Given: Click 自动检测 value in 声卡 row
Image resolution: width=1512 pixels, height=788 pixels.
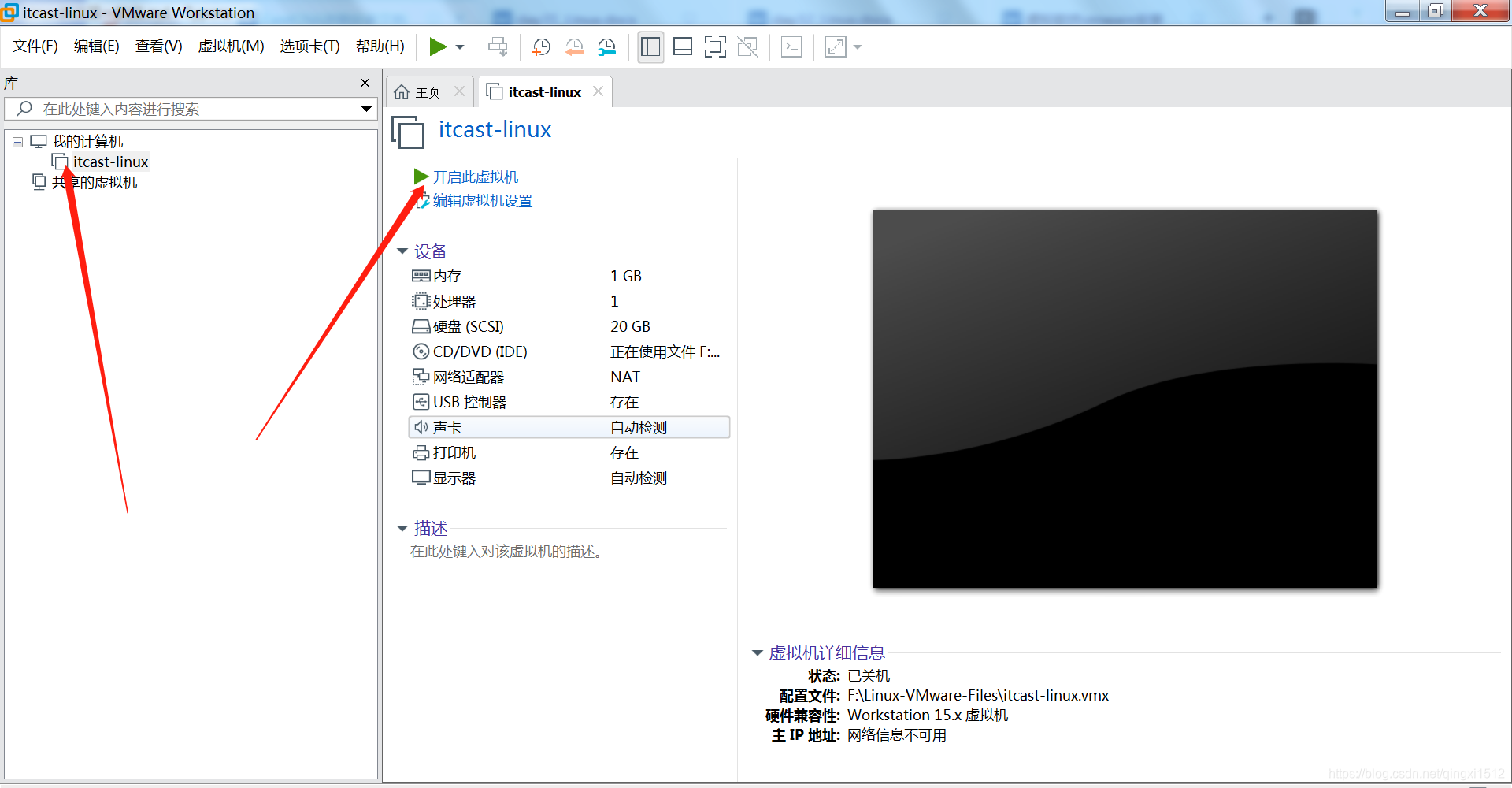Looking at the screenshot, I should coord(639,427).
